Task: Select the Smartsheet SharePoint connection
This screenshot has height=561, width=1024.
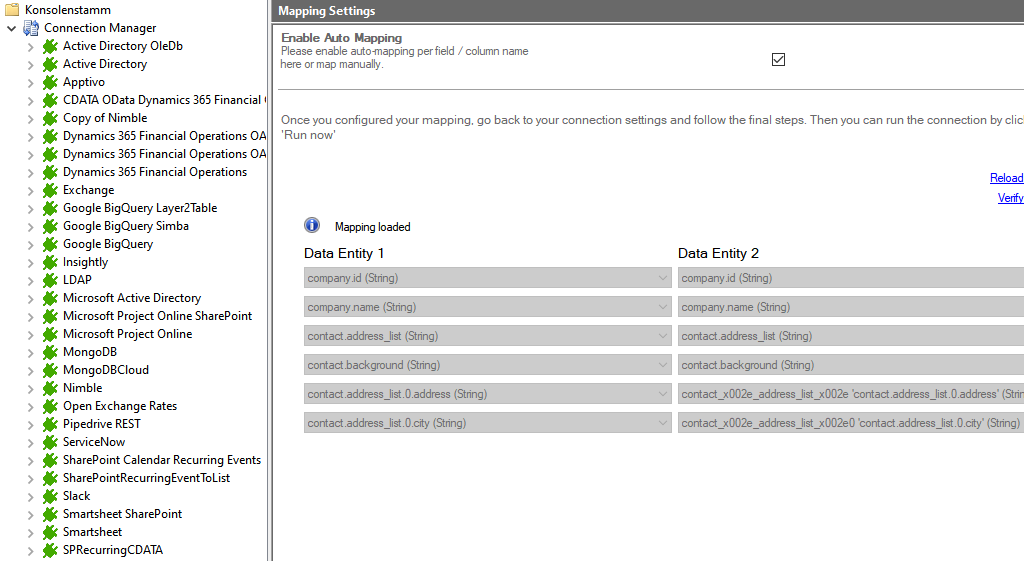Action: pyautogui.click(x=122, y=514)
